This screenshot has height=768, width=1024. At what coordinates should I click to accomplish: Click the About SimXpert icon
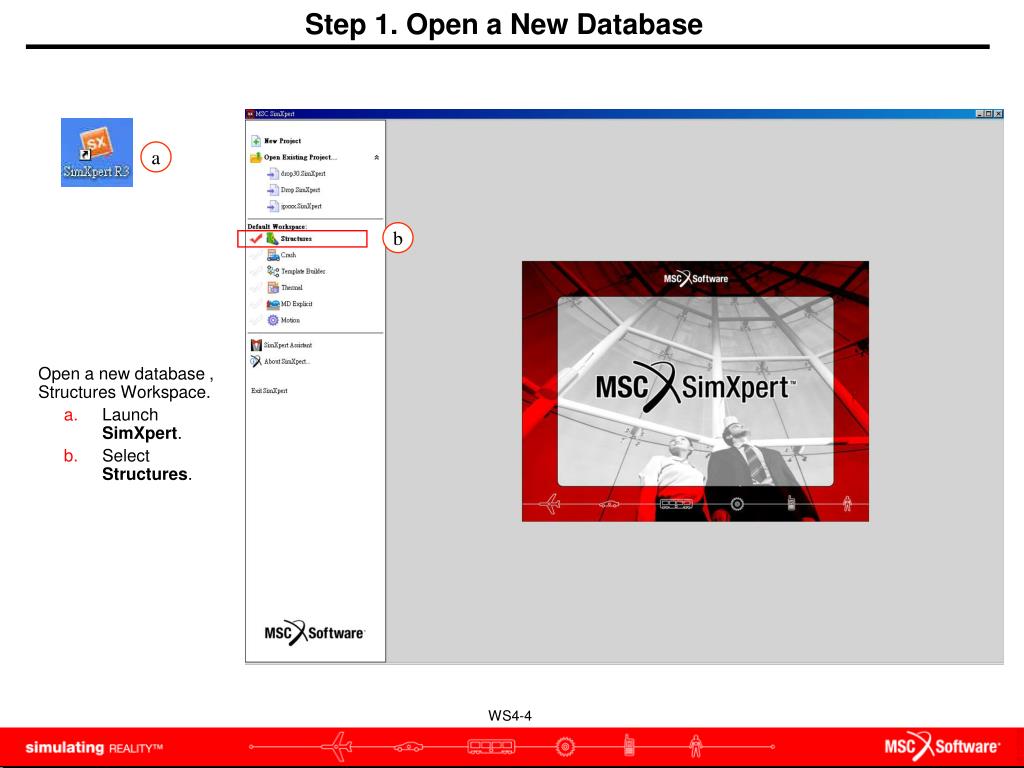[256, 361]
